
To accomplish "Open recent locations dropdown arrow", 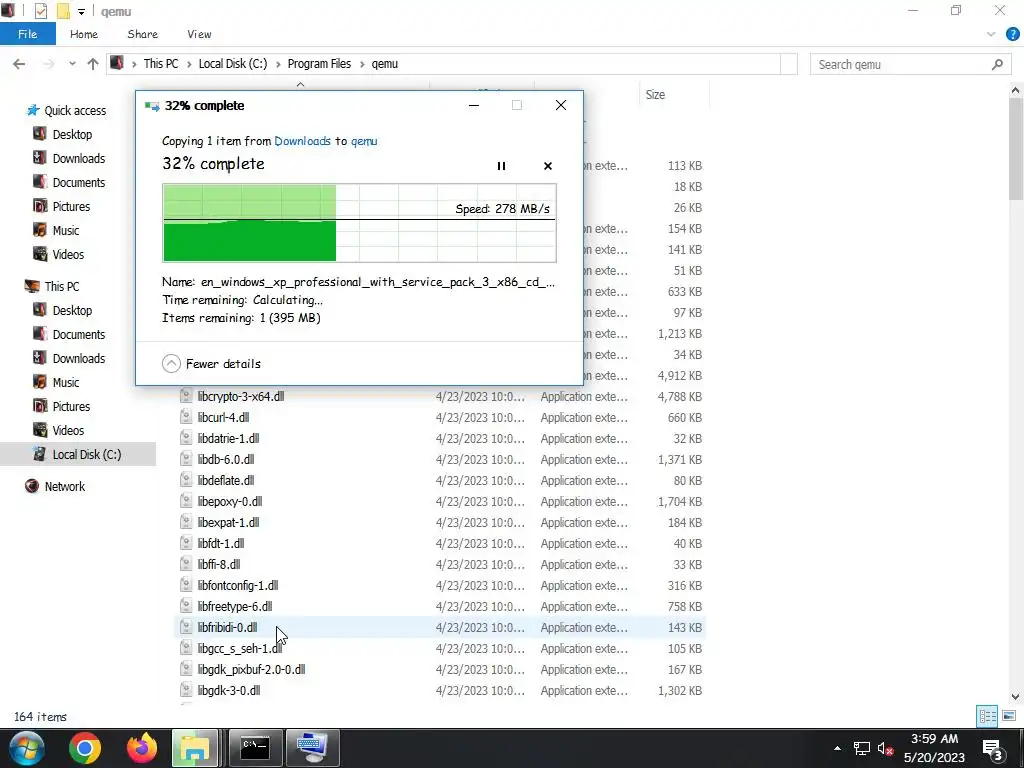I will pos(72,64).
